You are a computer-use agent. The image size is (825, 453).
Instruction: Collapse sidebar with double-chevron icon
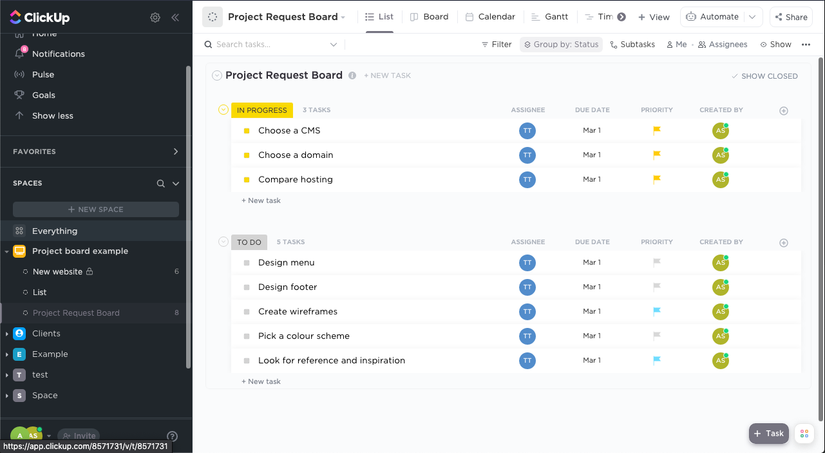coord(175,17)
